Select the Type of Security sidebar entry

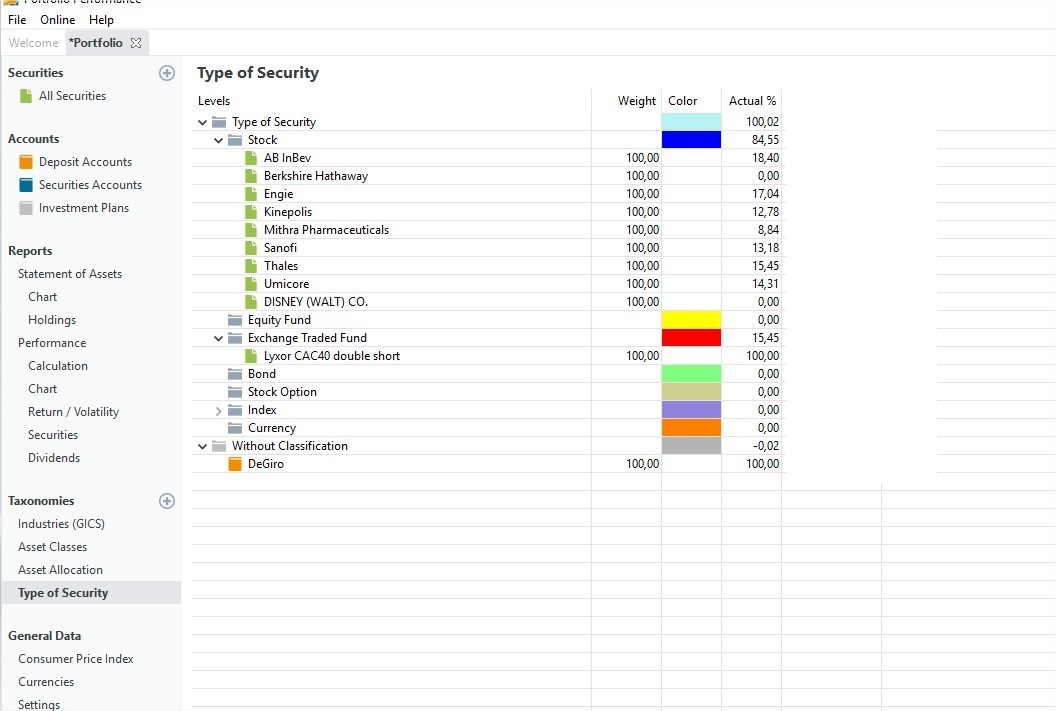[x=91, y=592]
